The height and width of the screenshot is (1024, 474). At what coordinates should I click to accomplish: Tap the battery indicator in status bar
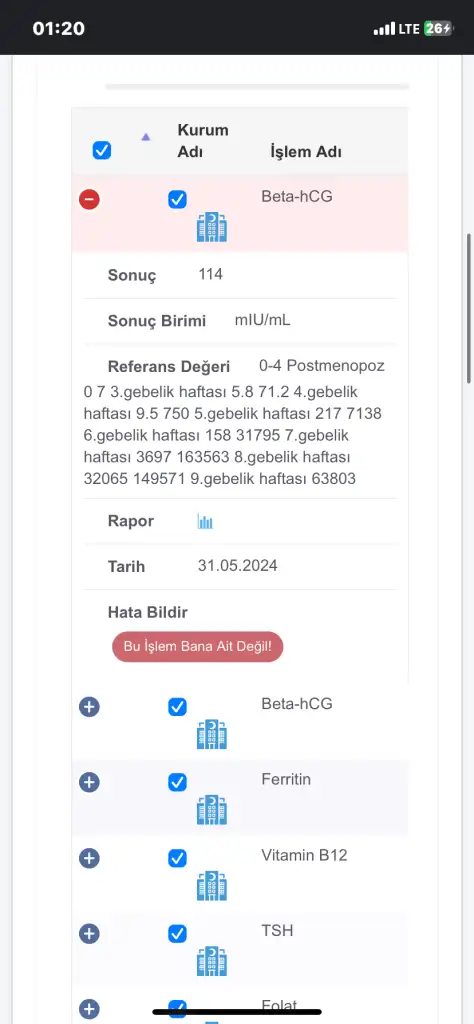click(x=437, y=28)
